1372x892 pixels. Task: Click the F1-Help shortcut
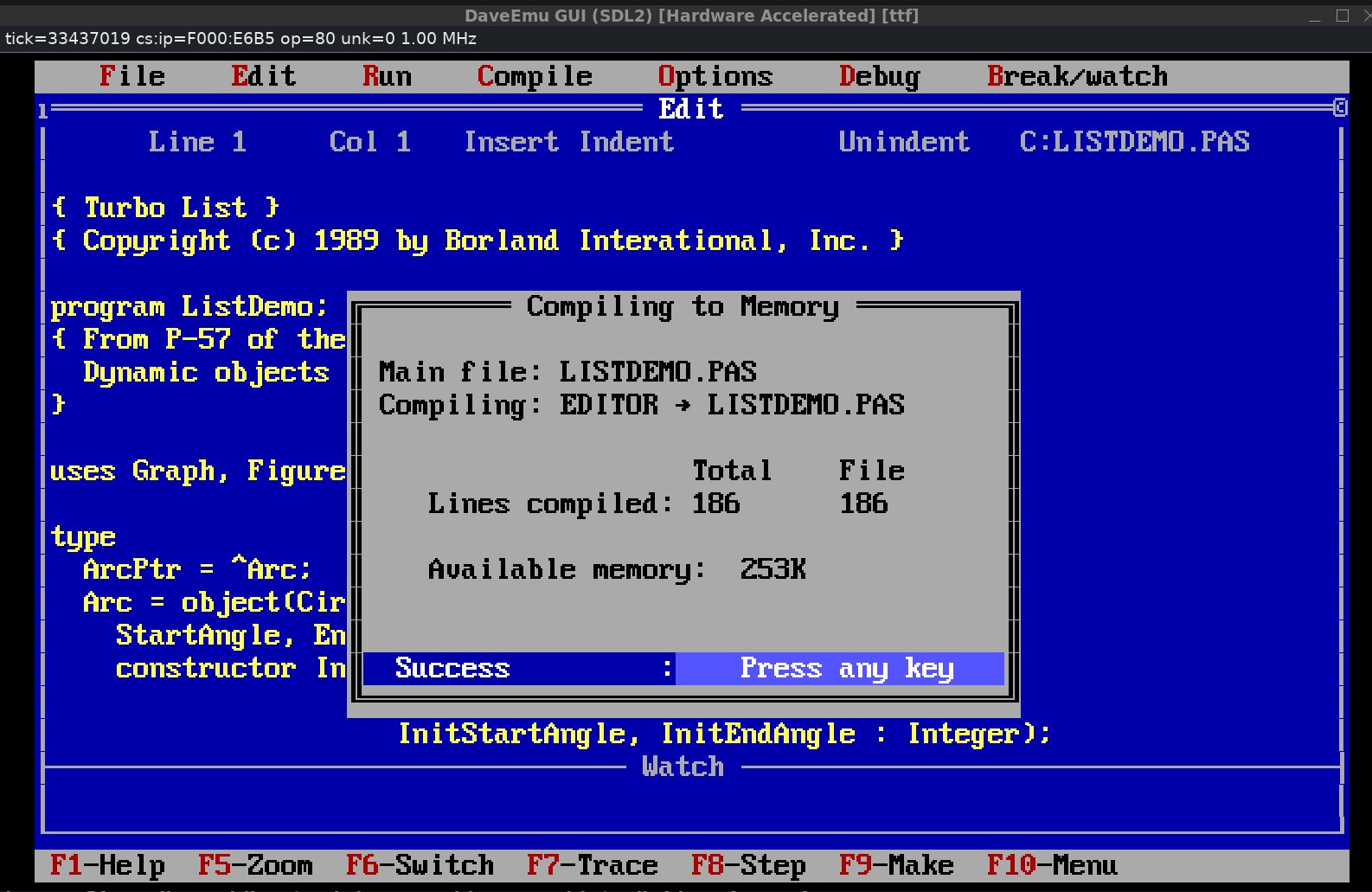pyautogui.click(x=107, y=865)
